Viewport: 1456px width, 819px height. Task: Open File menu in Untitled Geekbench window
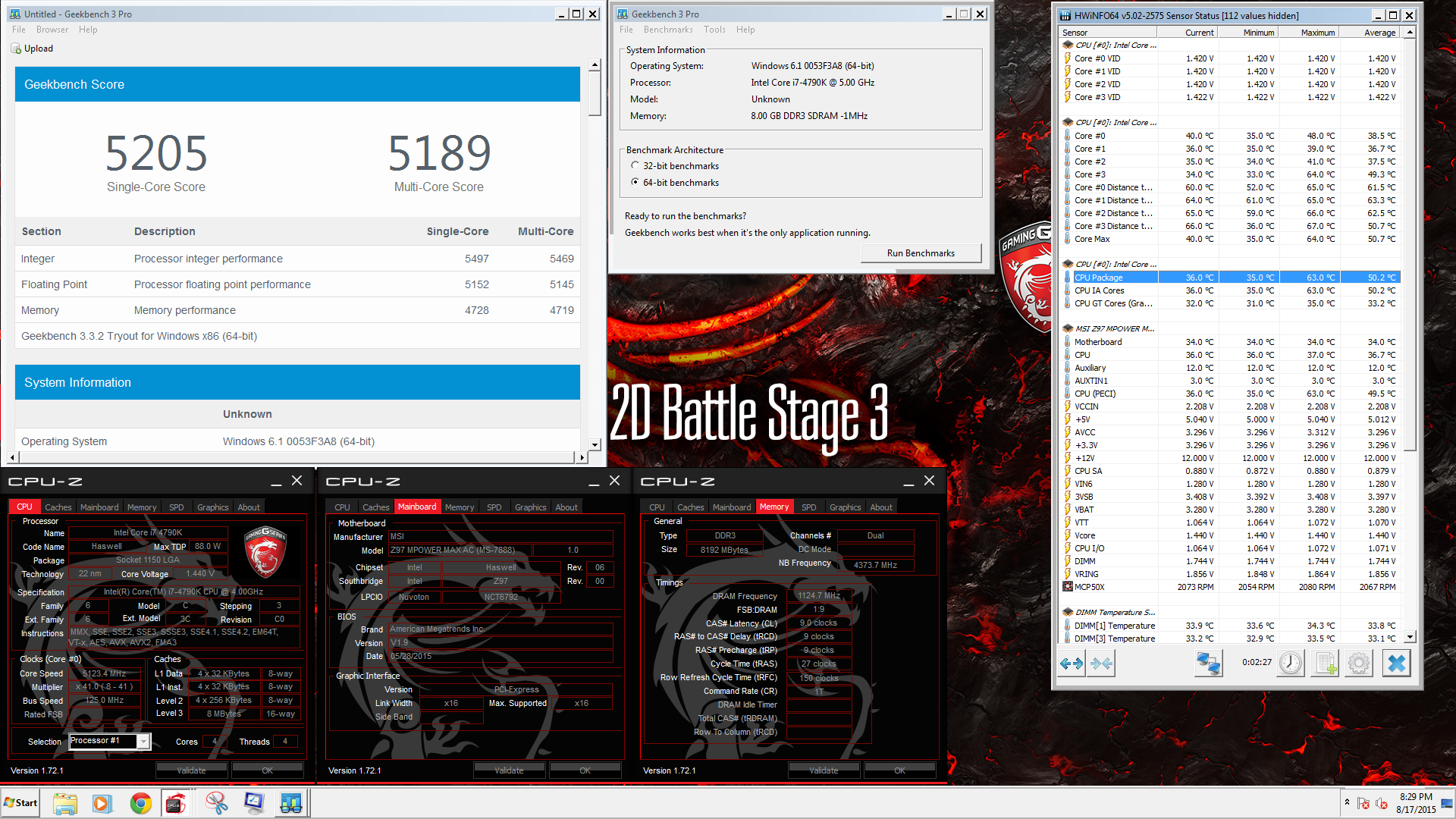pos(19,30)
